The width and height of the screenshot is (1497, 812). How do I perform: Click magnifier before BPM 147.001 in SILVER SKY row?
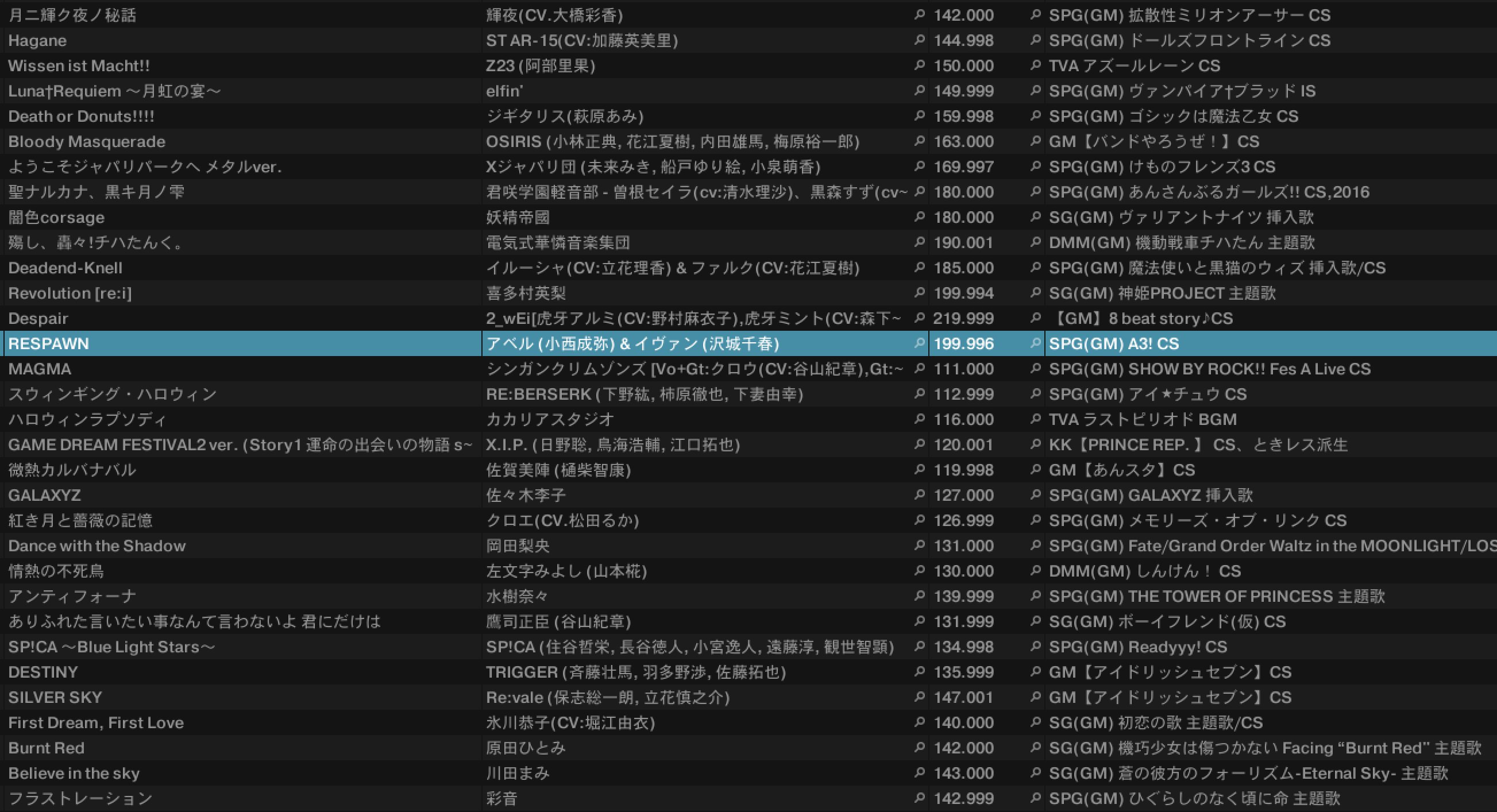[919, 697]
